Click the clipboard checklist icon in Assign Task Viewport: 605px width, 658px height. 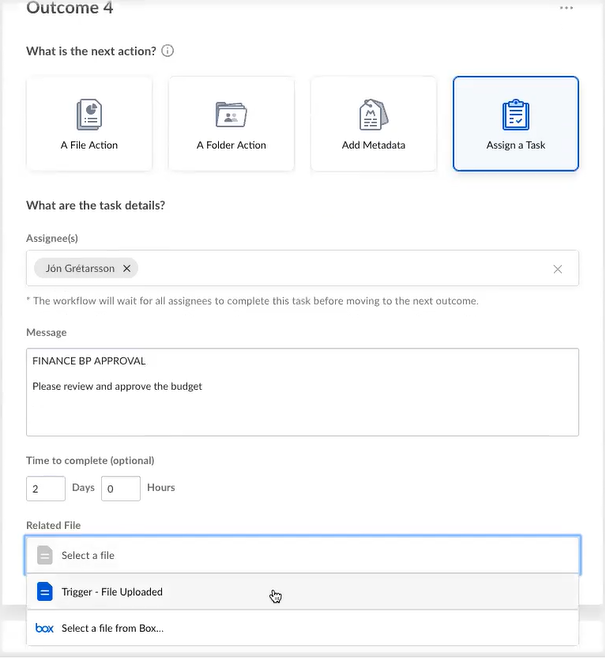(515, 113)
